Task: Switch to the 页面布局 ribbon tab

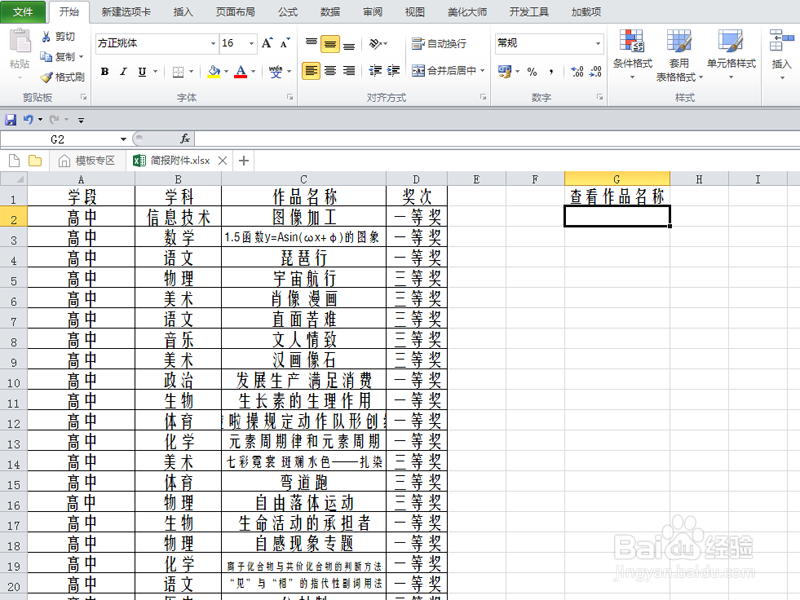Action: (235, 12)
